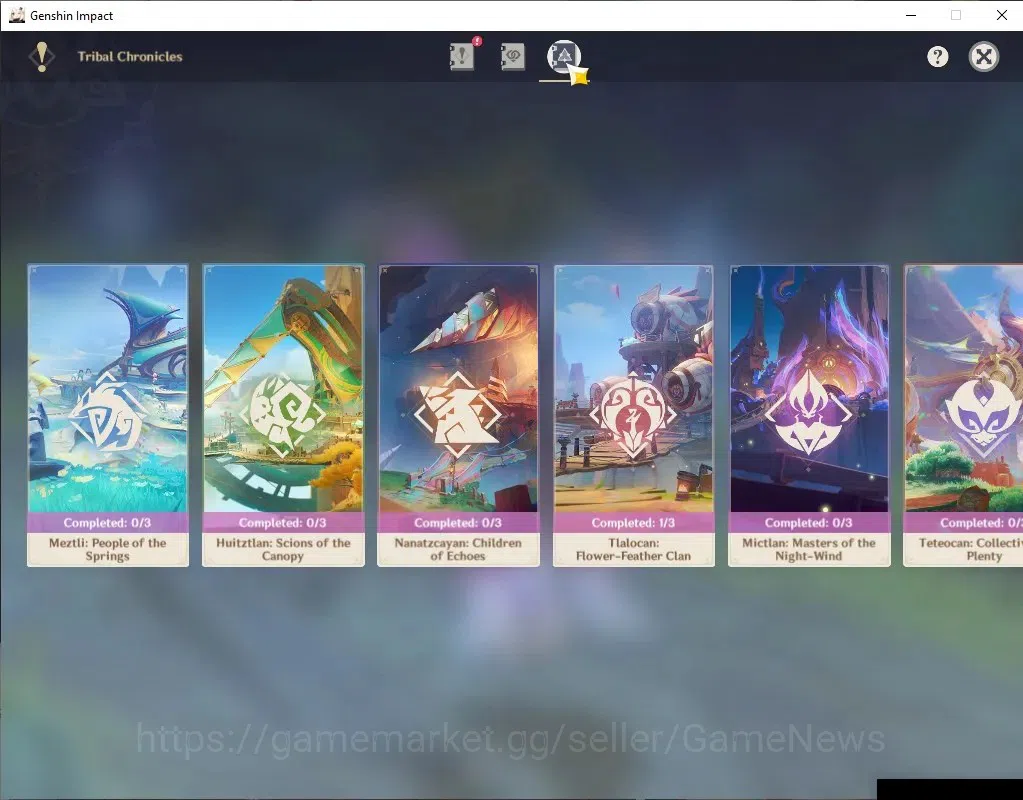Click the 'Mictlan: Masters of the Night-Wind' label

(808, 549)
